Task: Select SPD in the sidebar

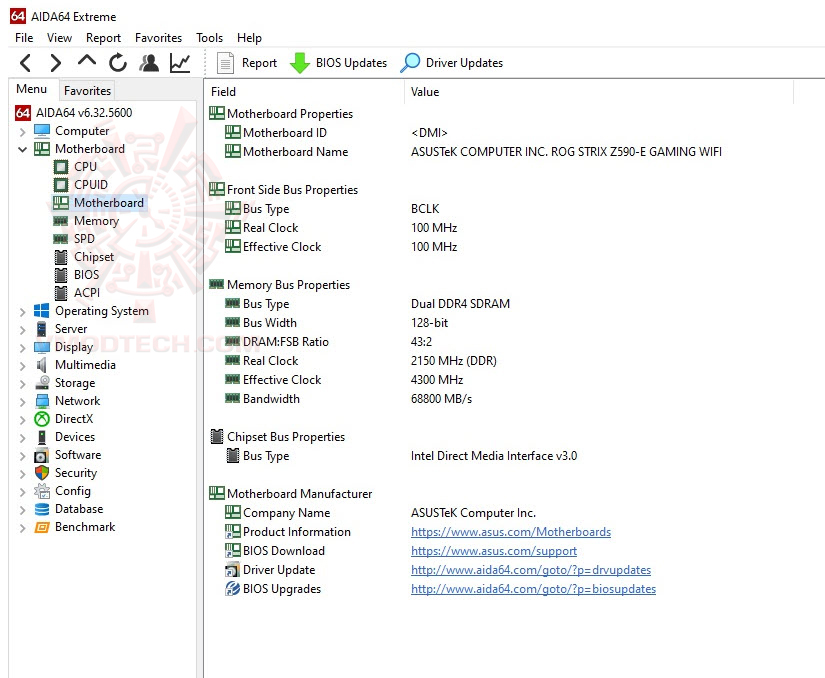Action: 85,238
